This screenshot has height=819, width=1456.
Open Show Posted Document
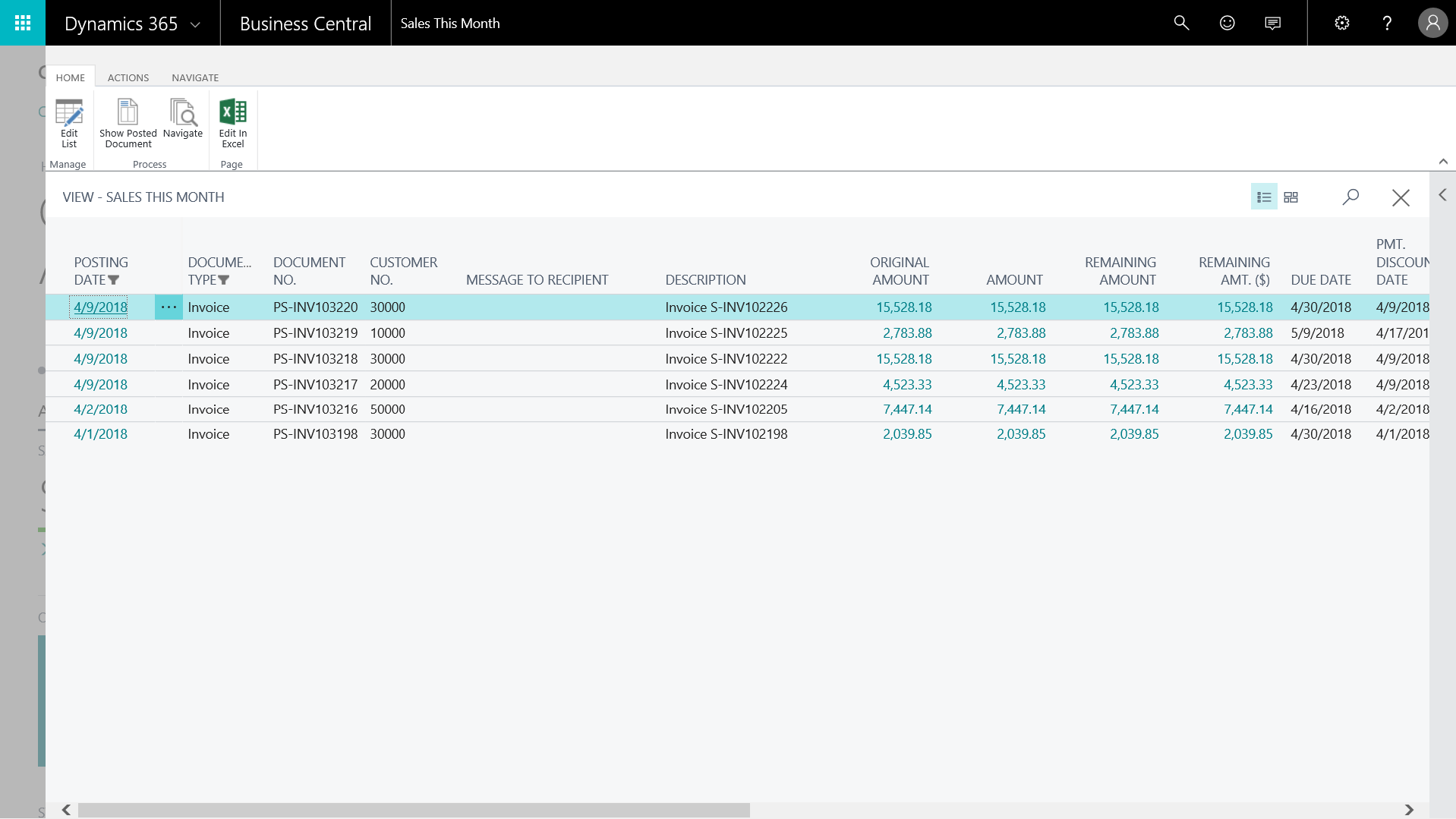coord(128,123)
